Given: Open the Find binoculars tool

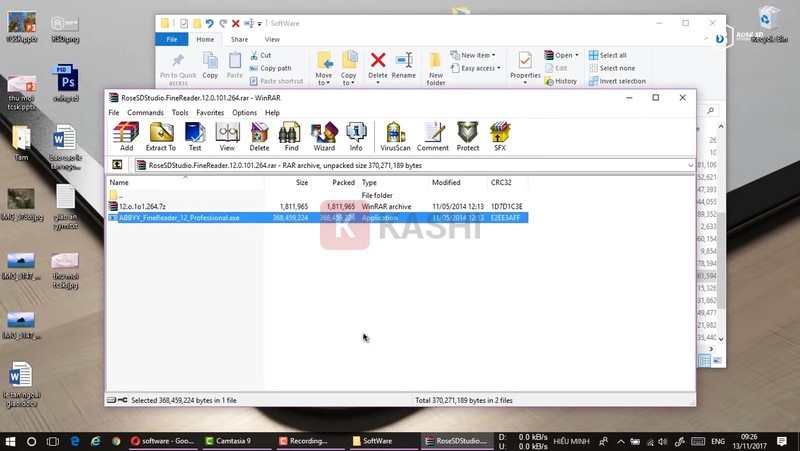Looking at the screenshot, I should (291, 136).
